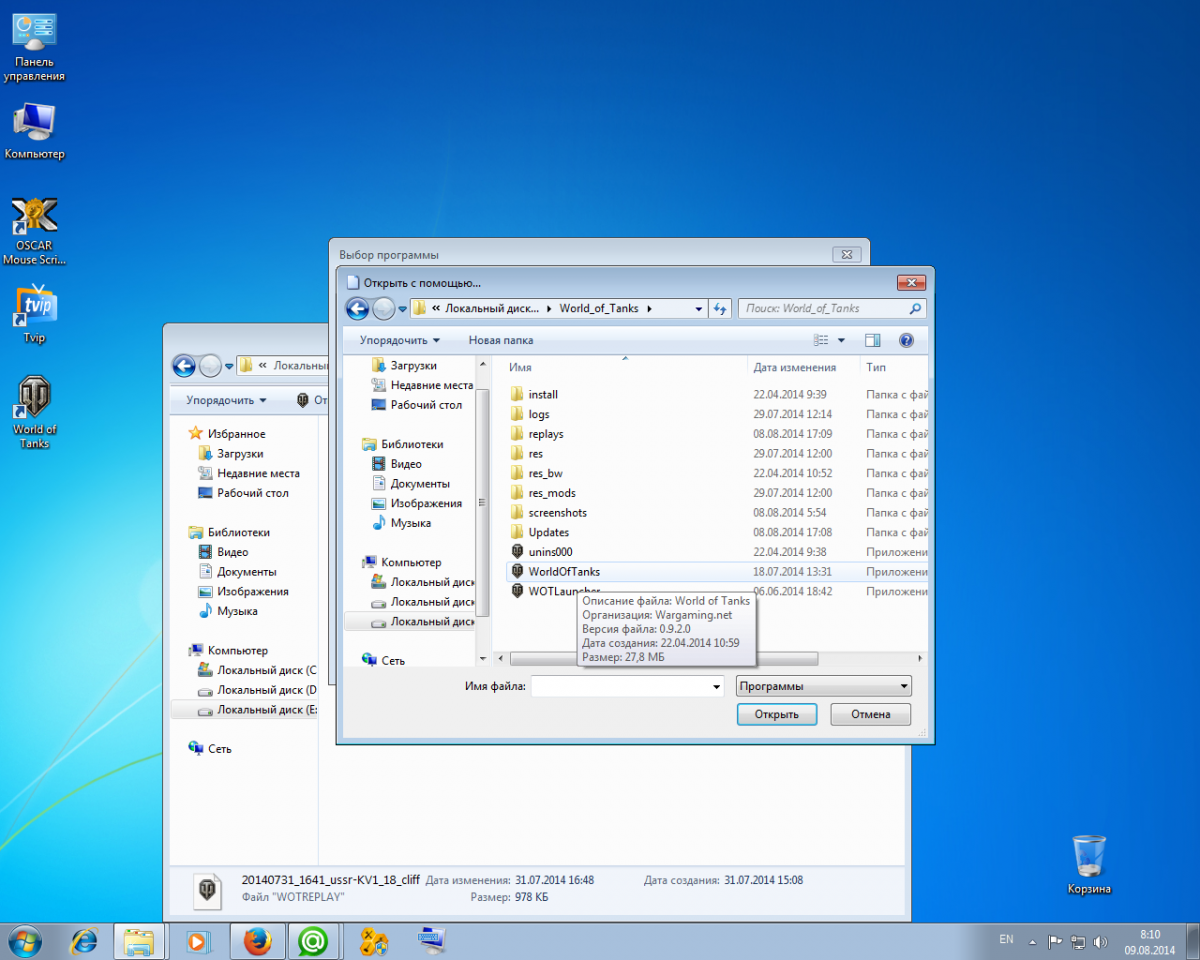Expand the Упорядочить menu in the dialog
The height and width of the screenshot is (960, 1200).
400,340
